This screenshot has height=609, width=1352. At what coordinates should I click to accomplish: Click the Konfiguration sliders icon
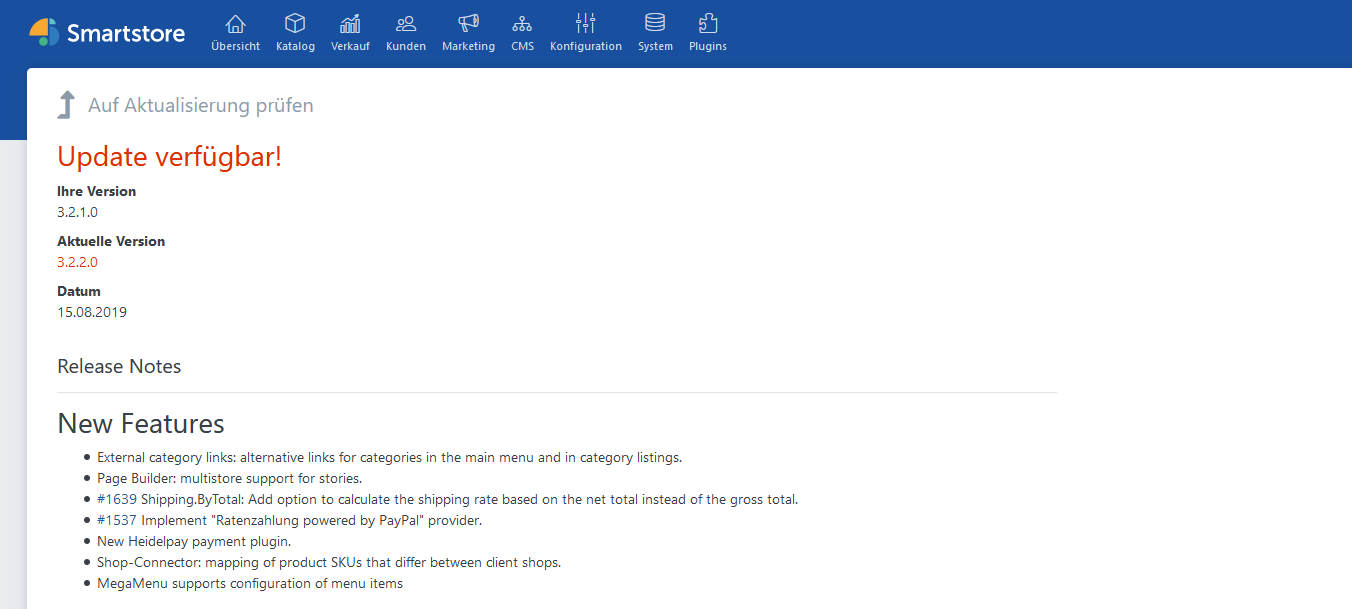[586, 24]
